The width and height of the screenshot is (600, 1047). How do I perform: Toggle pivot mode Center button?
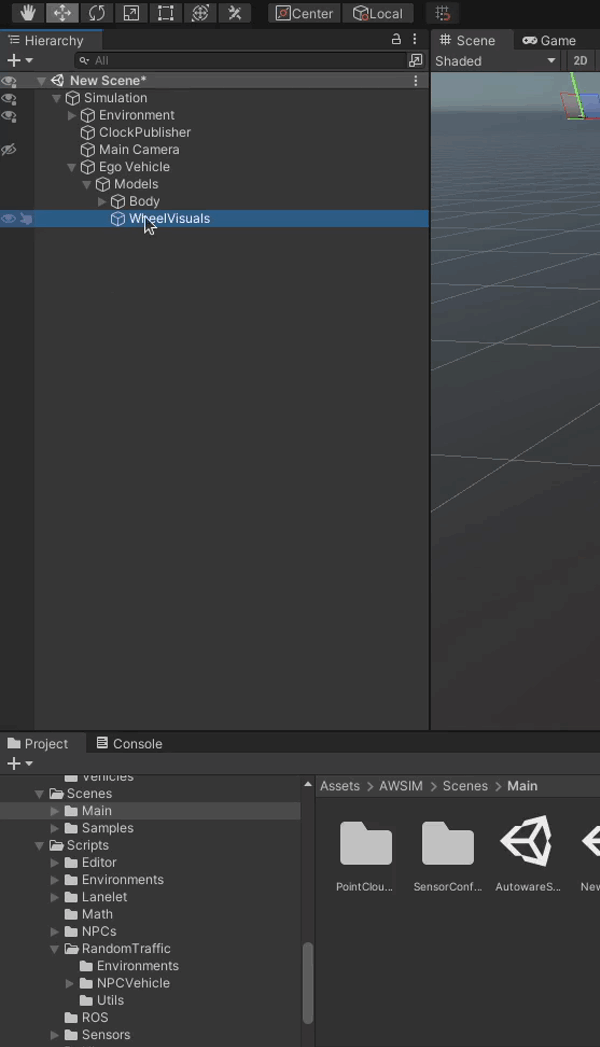304,13
